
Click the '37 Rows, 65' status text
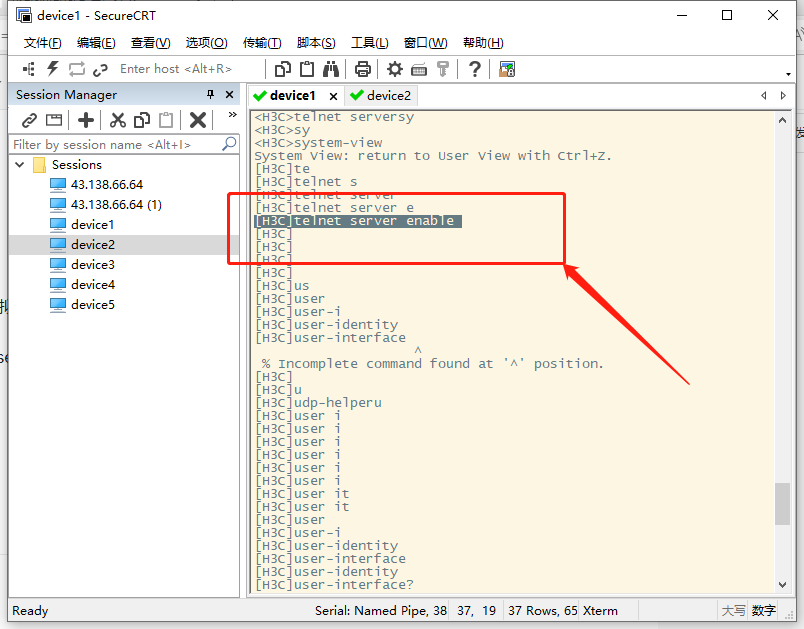pos(542,611)
